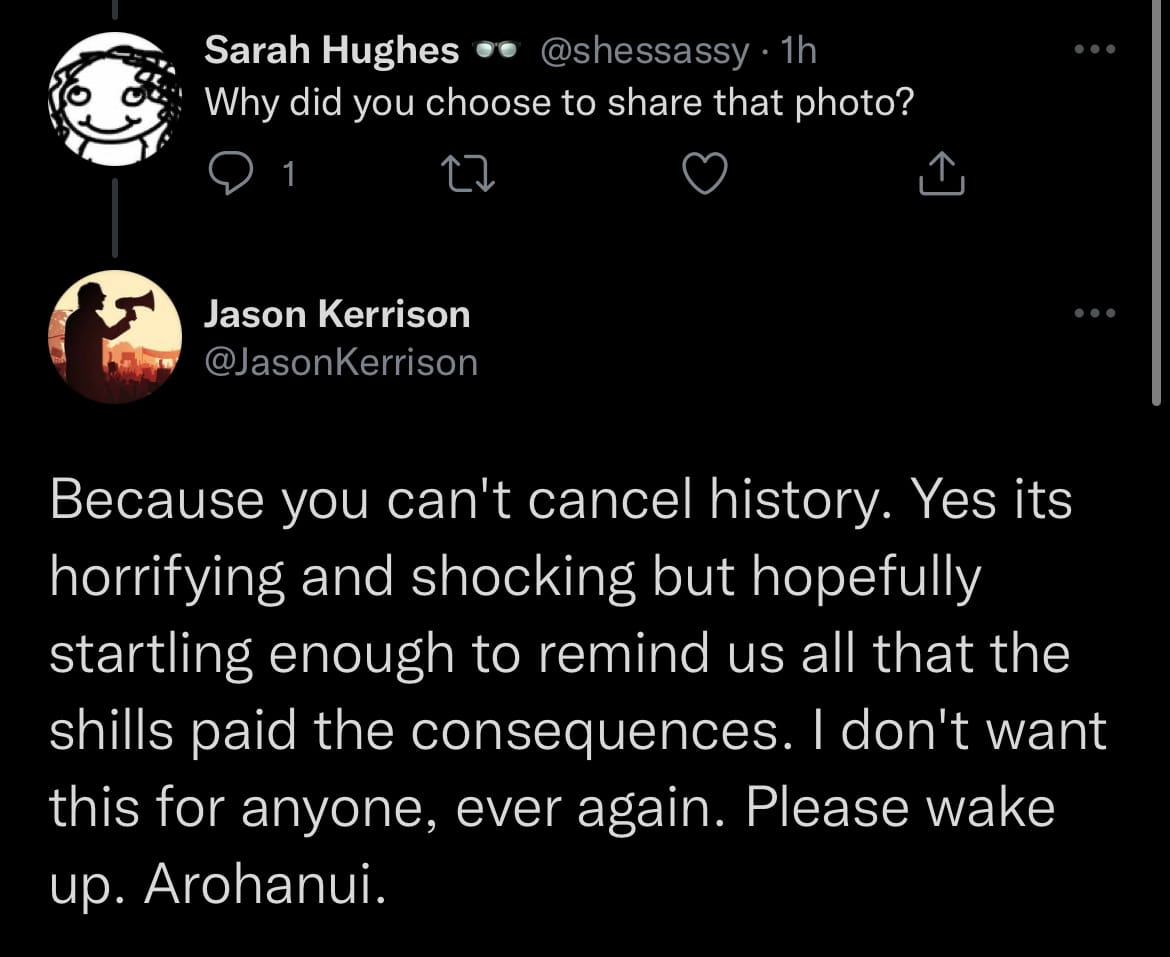
Task: Click the reply count number 1
Action: 290,174
